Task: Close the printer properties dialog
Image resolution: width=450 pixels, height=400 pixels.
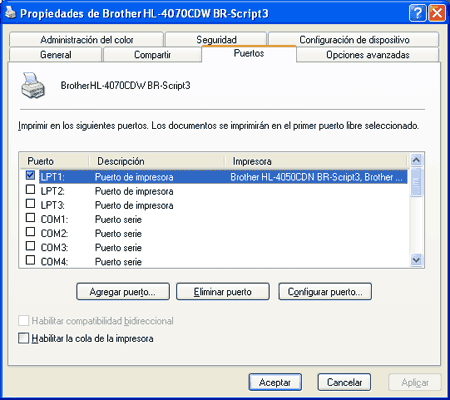Action: click(x=437, y=13)
